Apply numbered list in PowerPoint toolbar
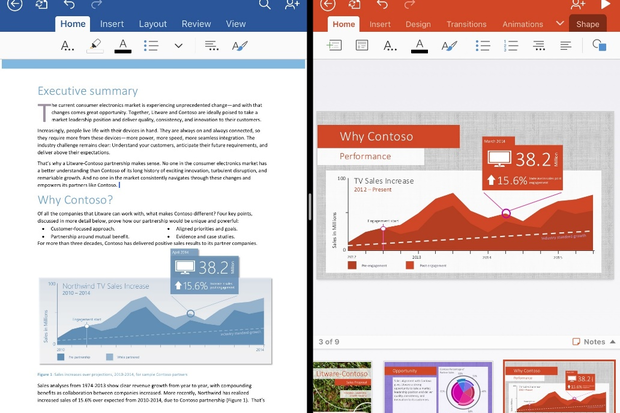Viewport: 620px width, 413px height. pyautogui.click(x=511, y=45)
